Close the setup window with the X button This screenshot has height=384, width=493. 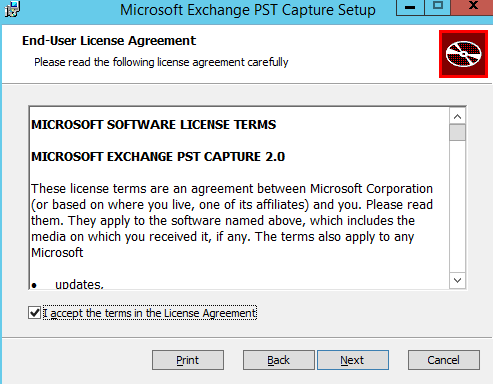pos(473,7)
